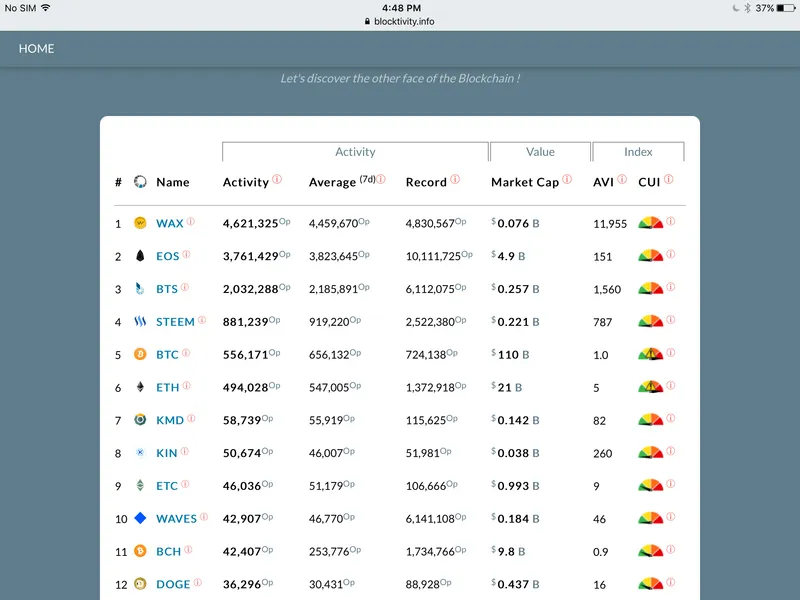Select the Activity group header tab

coord(355,152)
